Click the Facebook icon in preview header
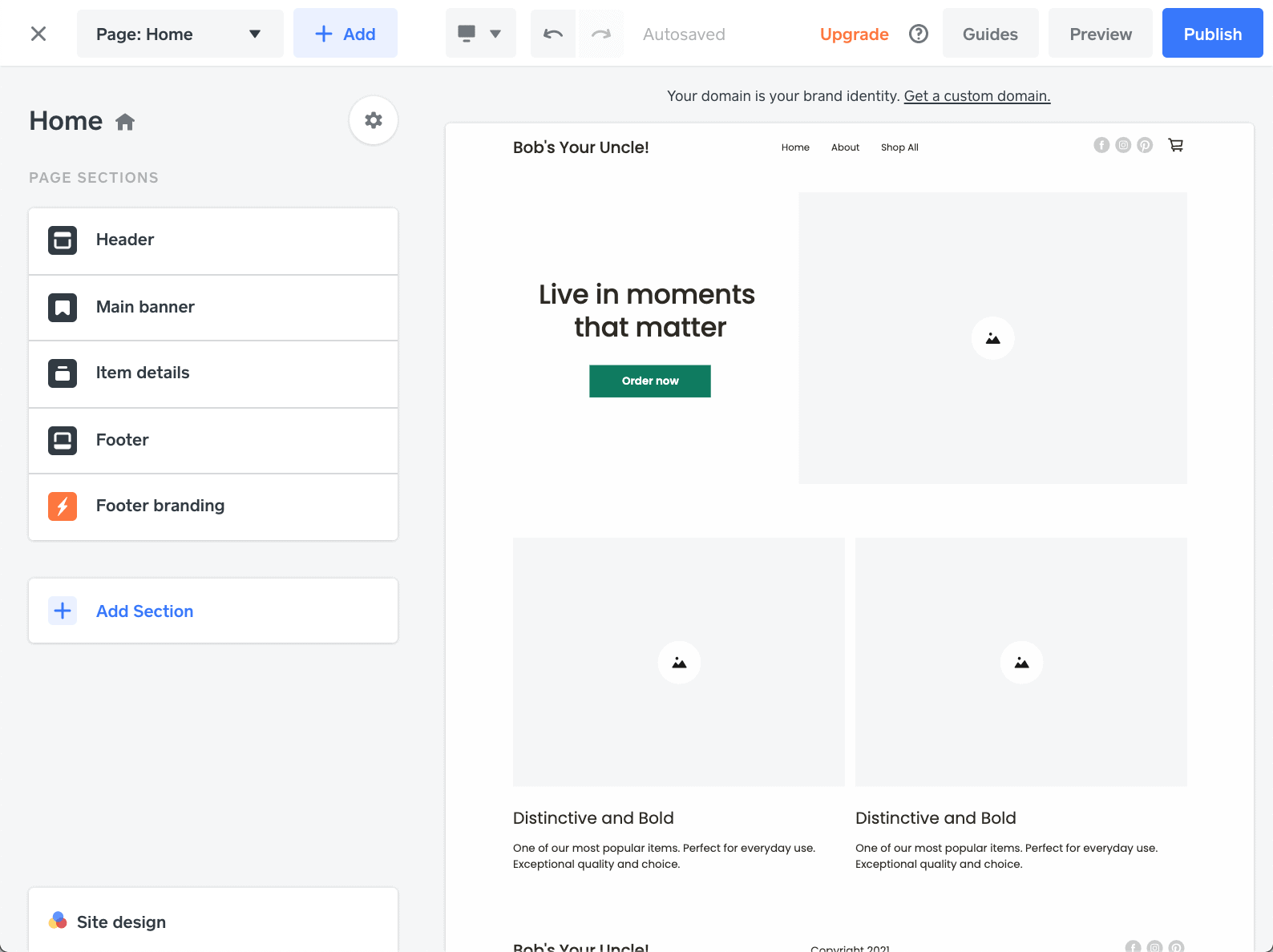1273x952 pixels. point(1101,145)
